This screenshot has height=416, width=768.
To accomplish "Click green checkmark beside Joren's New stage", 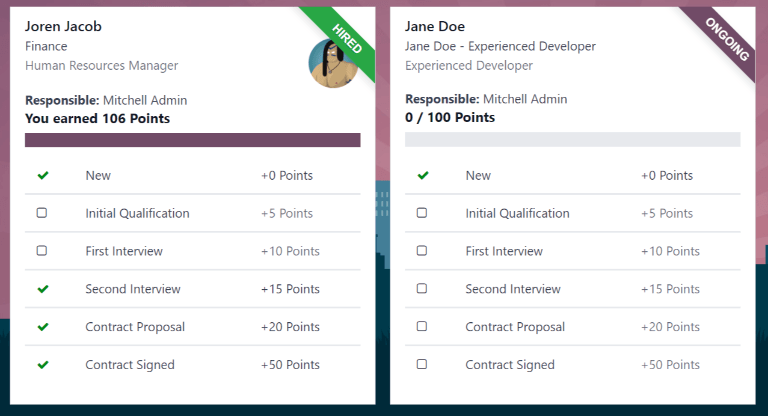I will pyautogui.click(x=43, y=175).
